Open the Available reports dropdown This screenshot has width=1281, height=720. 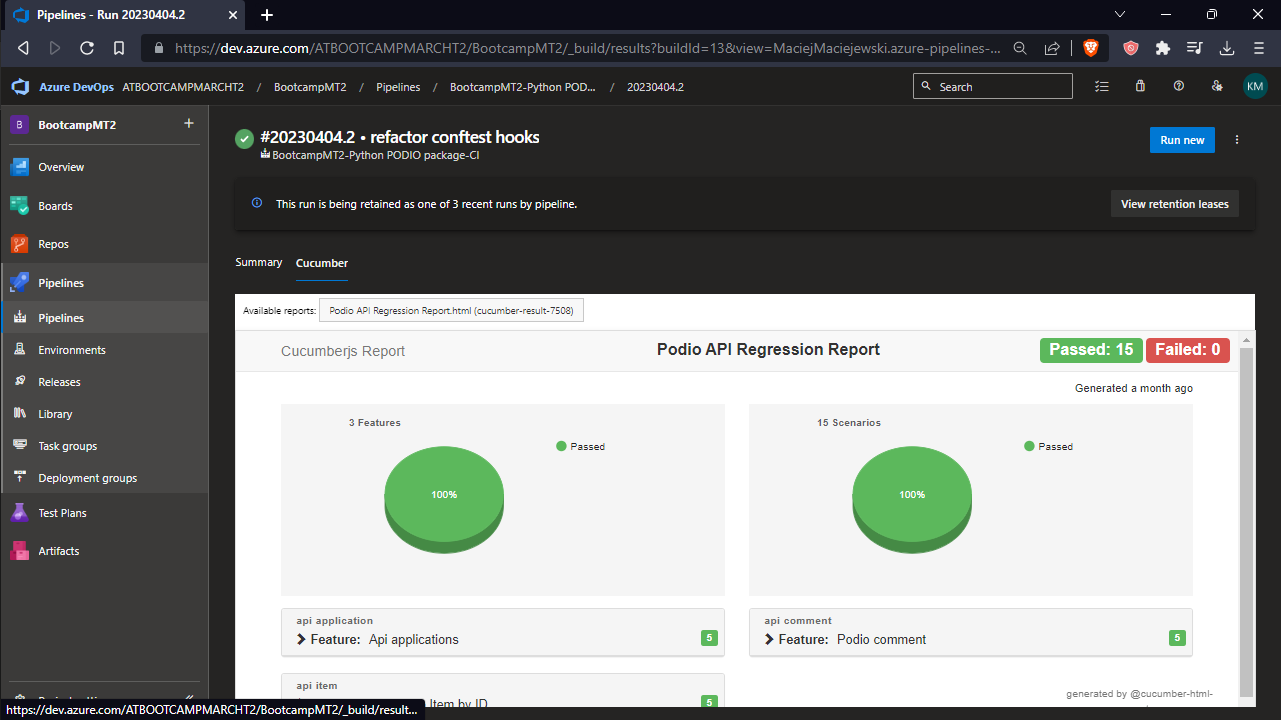pyautogui.click(x=451, y=310)
